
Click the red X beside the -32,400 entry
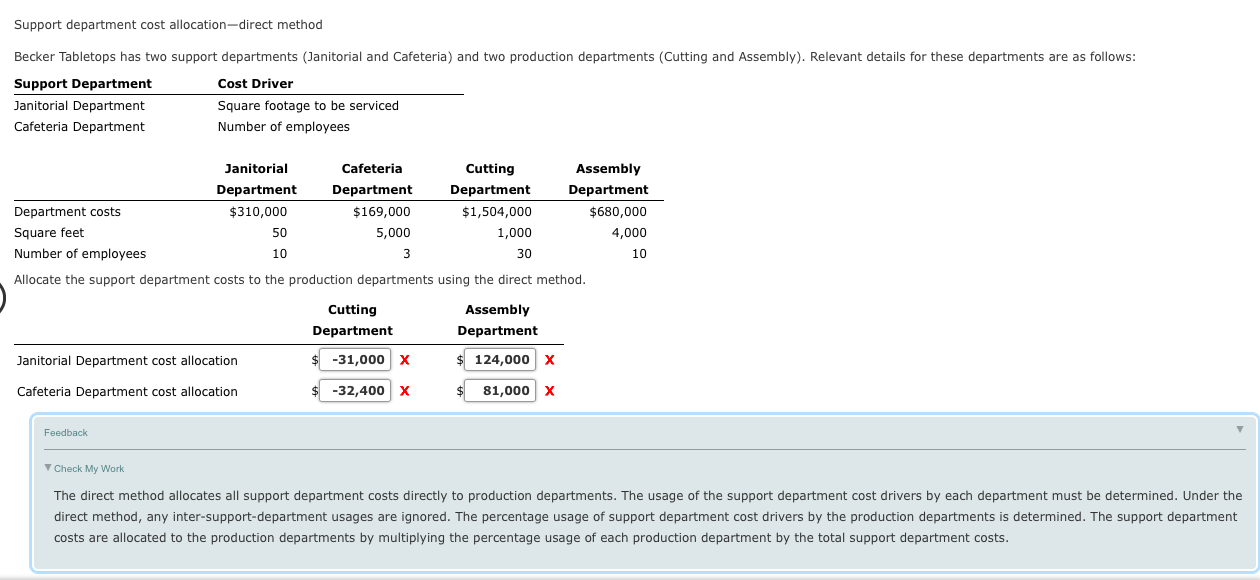(403, 390)
